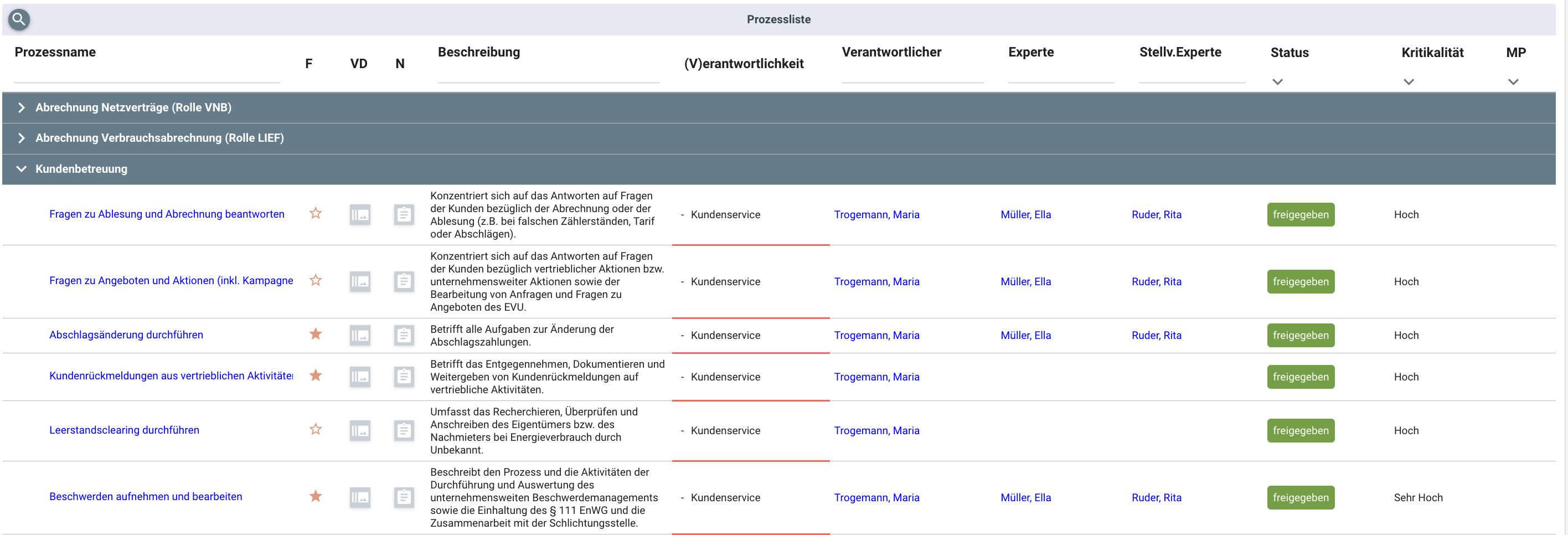Open visual diagram icon for Leerstandsclearing row
This screenshot has height=535, width=1568.
point(360,430)
